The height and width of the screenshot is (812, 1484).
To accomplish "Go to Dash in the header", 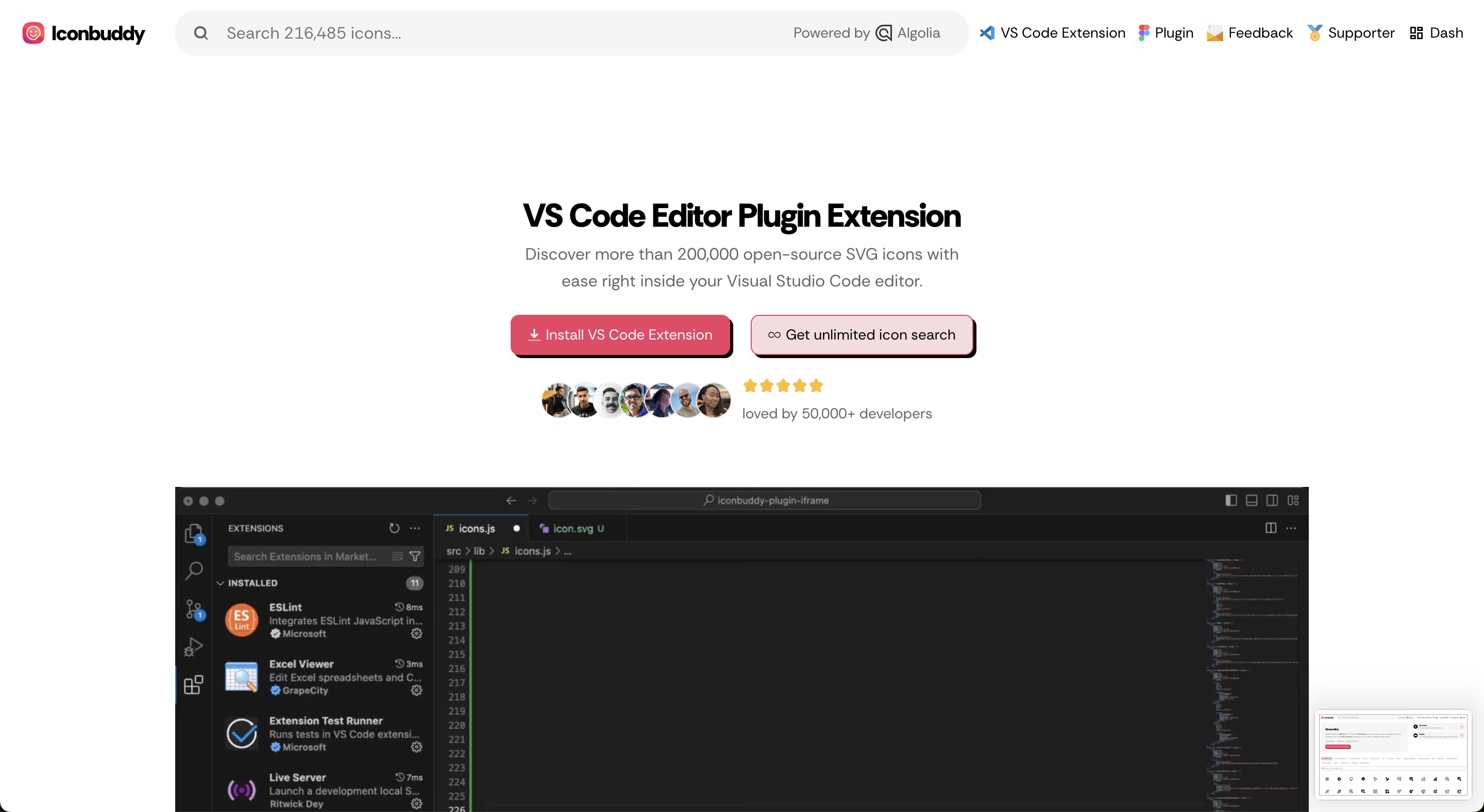I will click(1436, 33).
